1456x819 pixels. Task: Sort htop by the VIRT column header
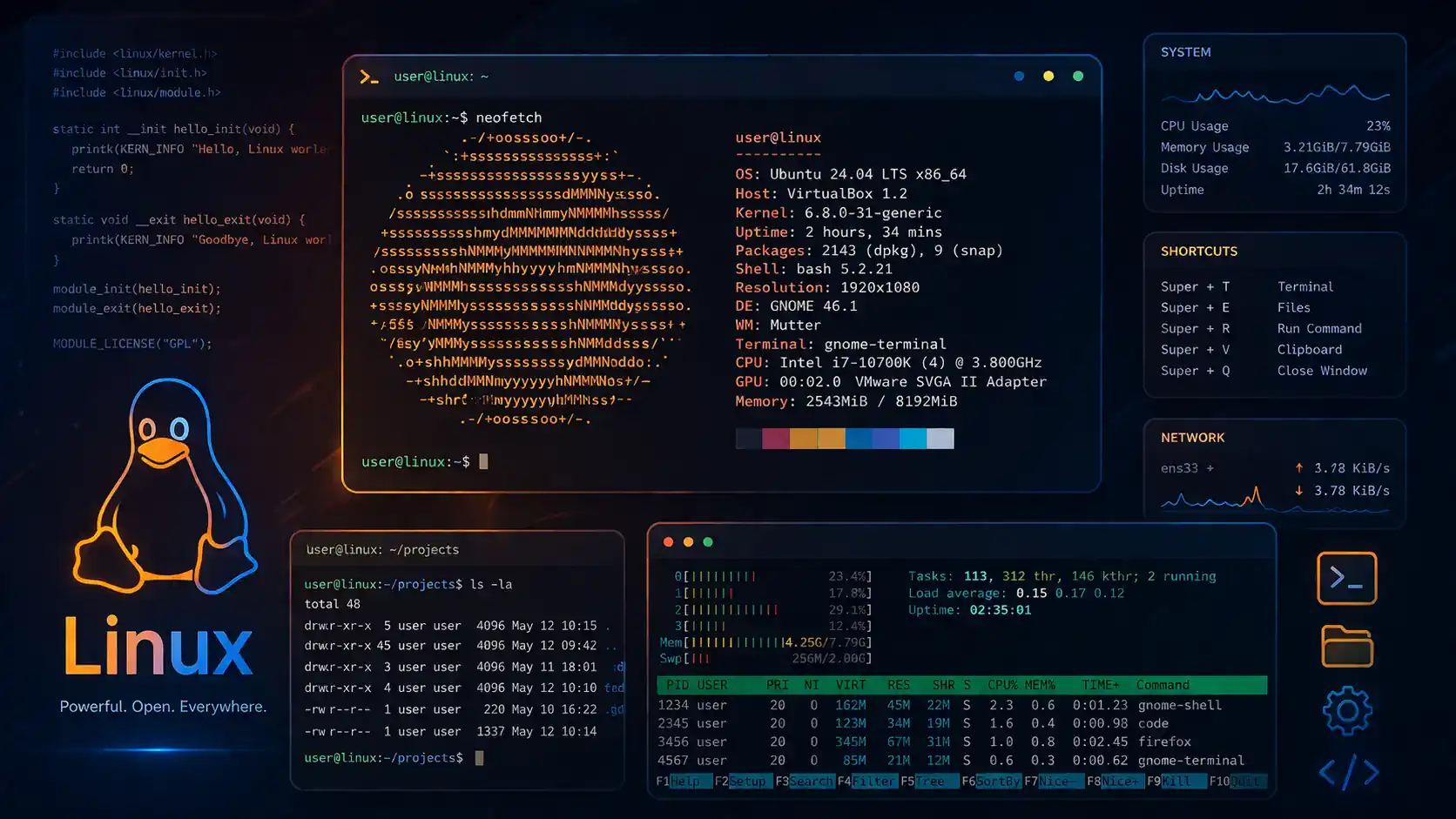(851, 685)
